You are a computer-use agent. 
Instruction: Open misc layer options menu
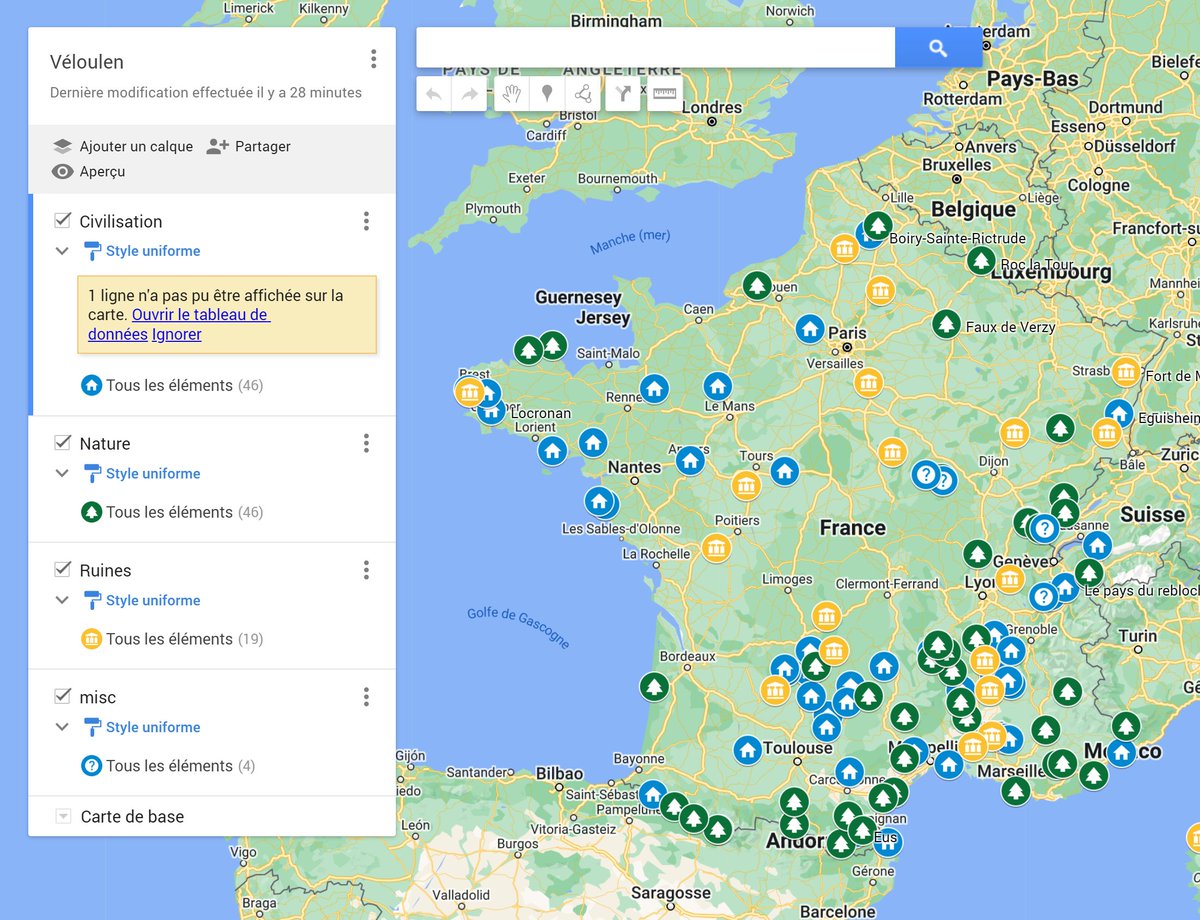[x=366, y=697]
